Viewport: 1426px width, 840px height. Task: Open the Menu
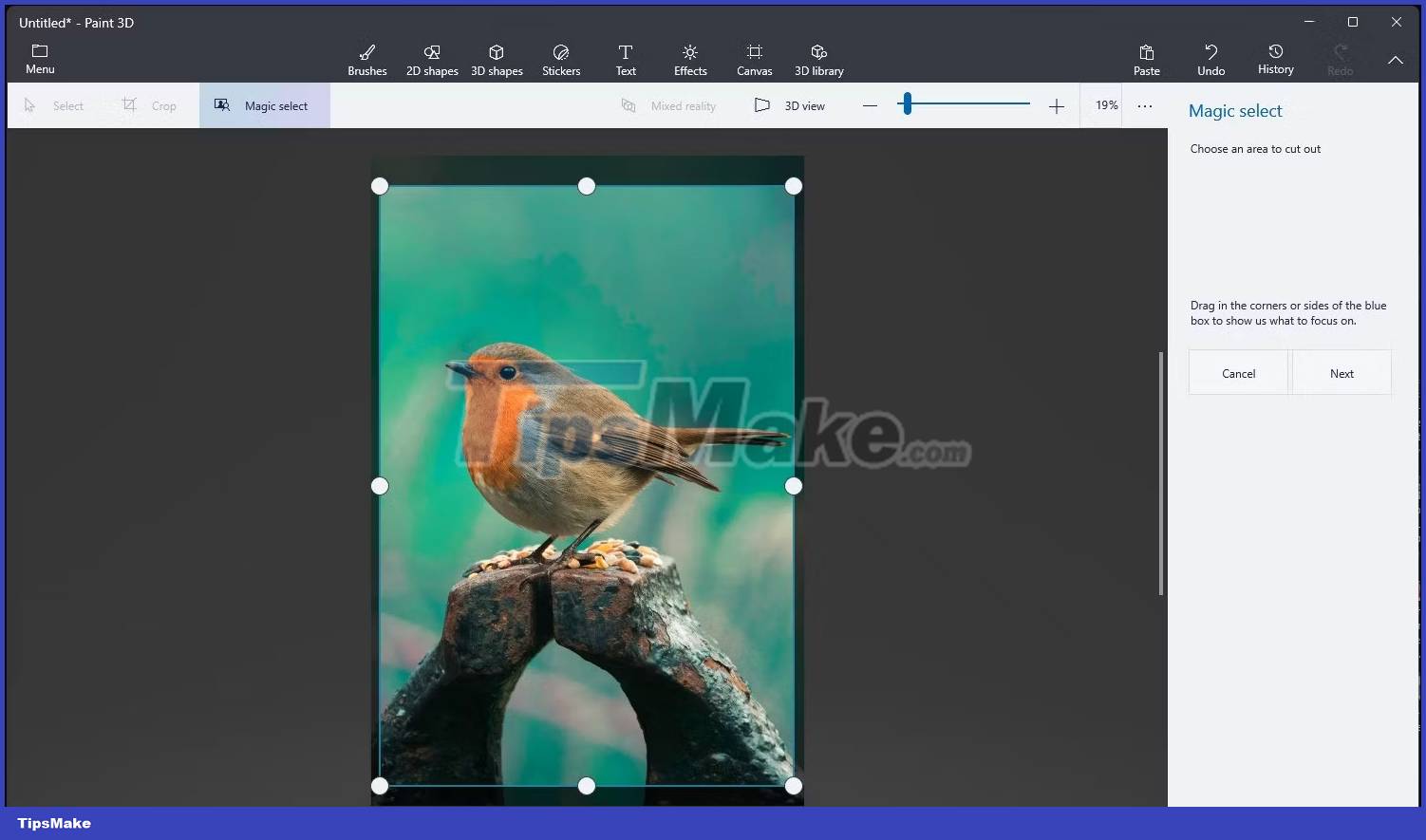coord(39,57)
